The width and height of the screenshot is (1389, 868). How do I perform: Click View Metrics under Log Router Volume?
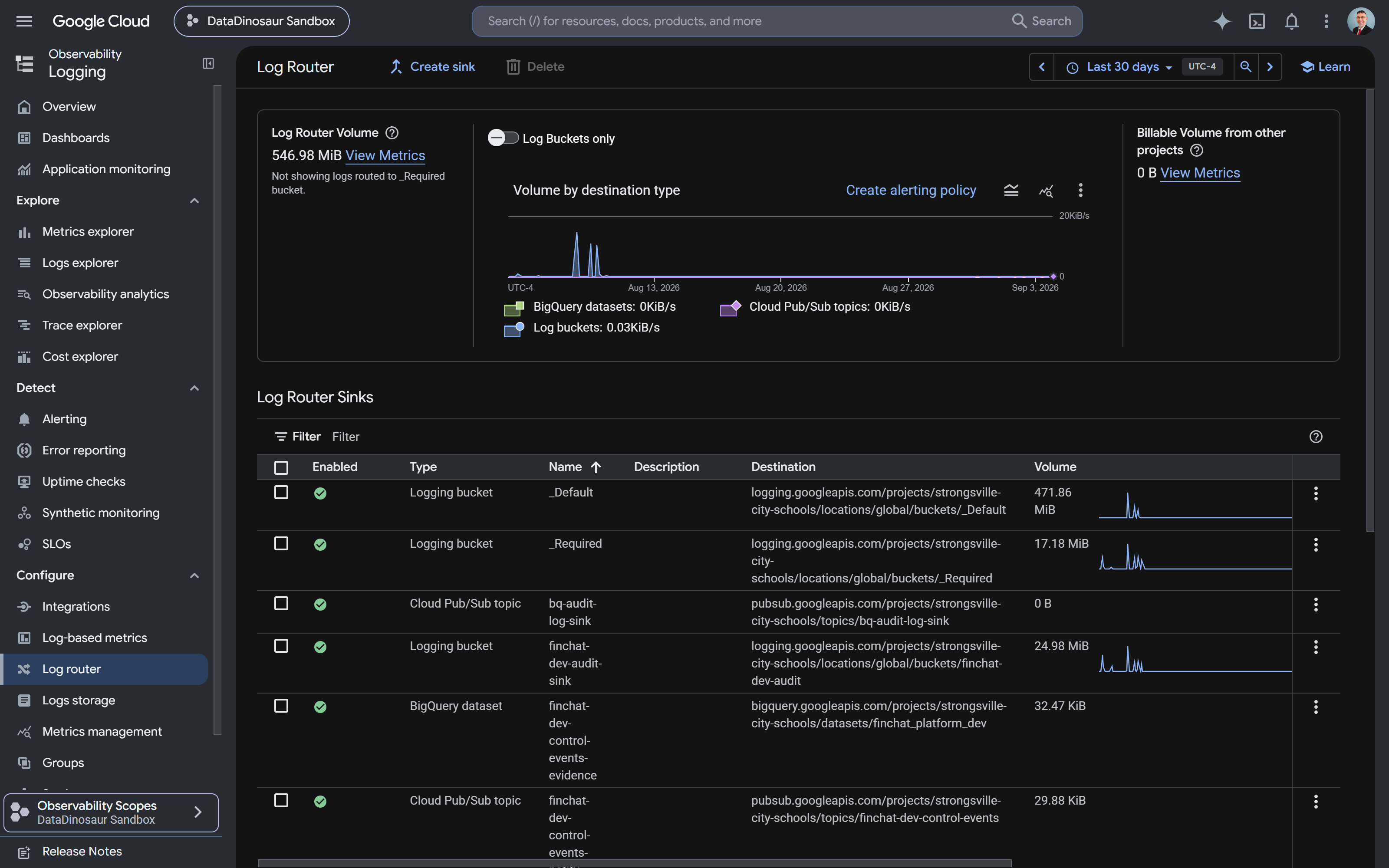(x=385, y=155)
